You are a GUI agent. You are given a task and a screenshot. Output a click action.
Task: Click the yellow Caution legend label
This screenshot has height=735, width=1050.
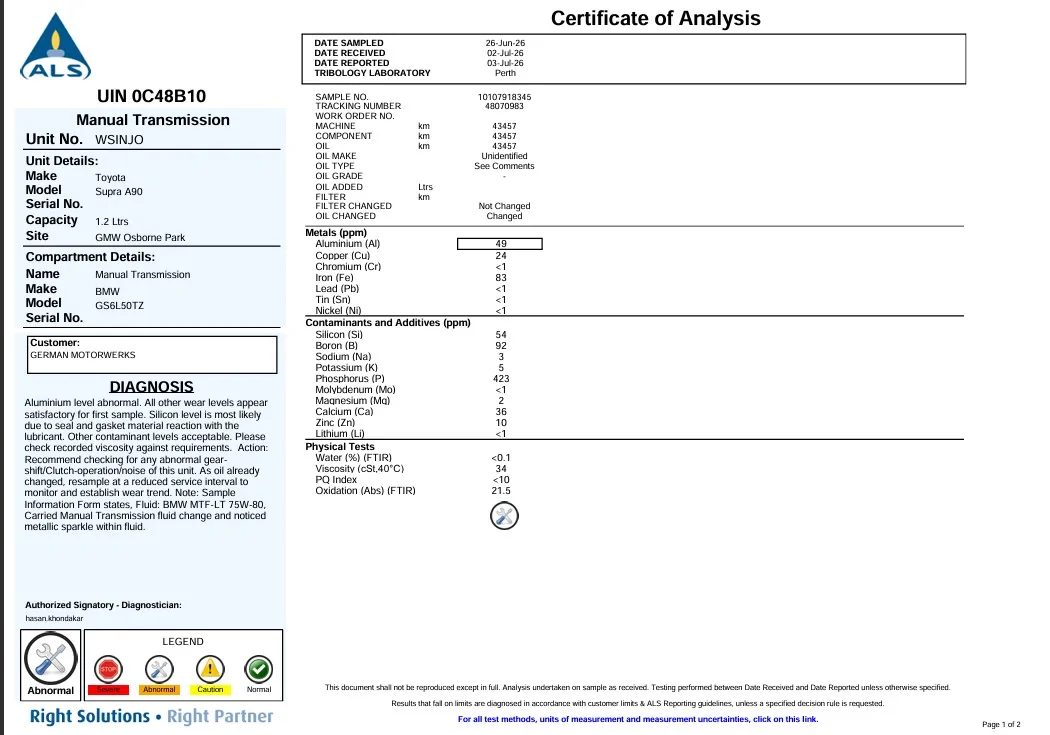coord(210,689)
